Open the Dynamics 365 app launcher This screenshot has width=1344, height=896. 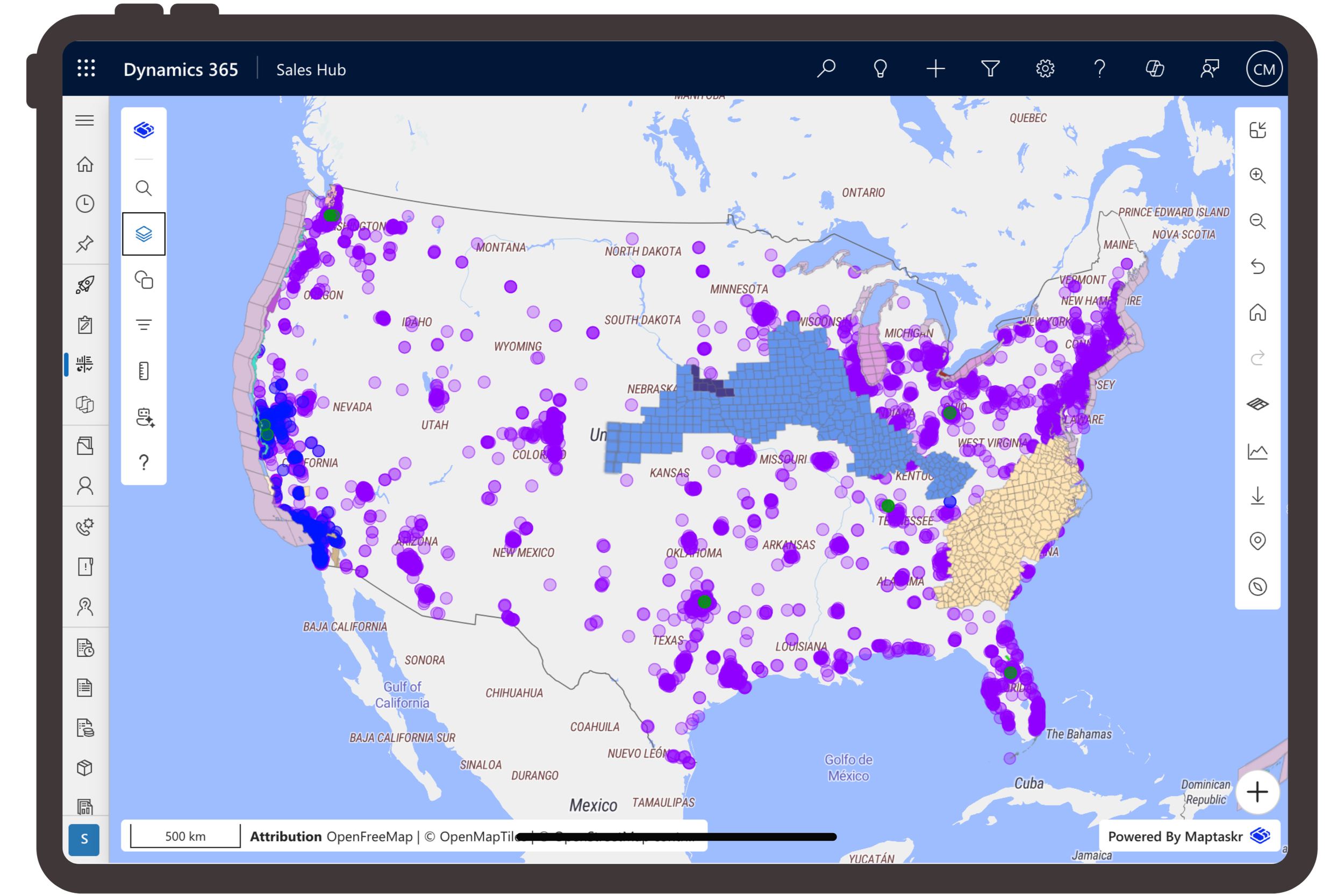click(87, 69)
